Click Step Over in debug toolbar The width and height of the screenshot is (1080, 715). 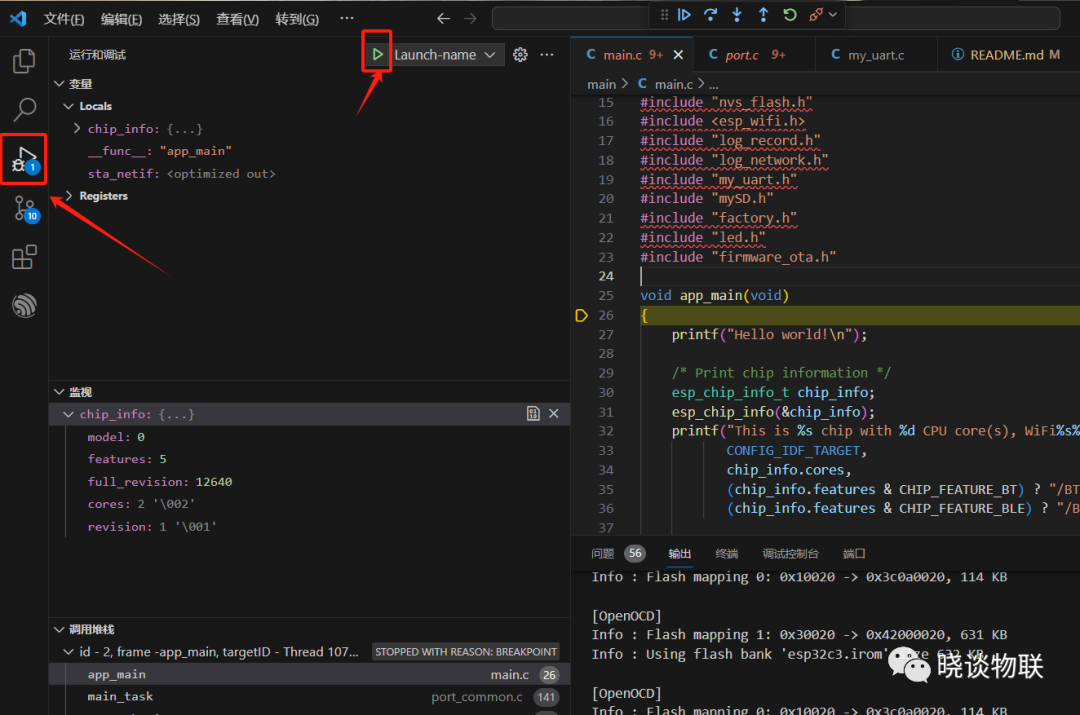pos(710,15)
